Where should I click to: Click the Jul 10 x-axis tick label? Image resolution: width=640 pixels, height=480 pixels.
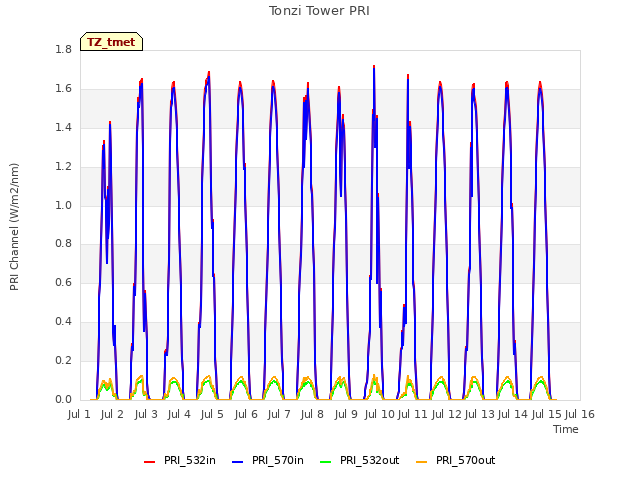[x=380, y=414]
